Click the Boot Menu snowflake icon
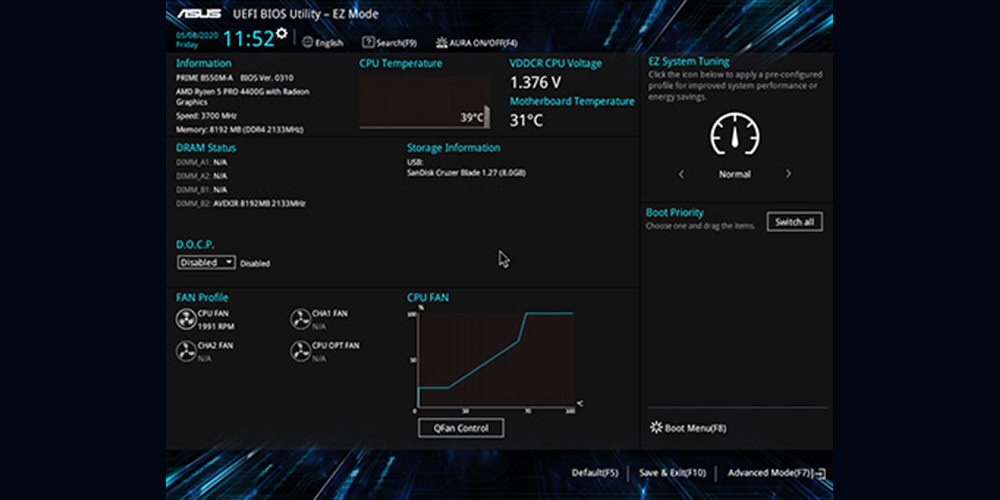 656,428
